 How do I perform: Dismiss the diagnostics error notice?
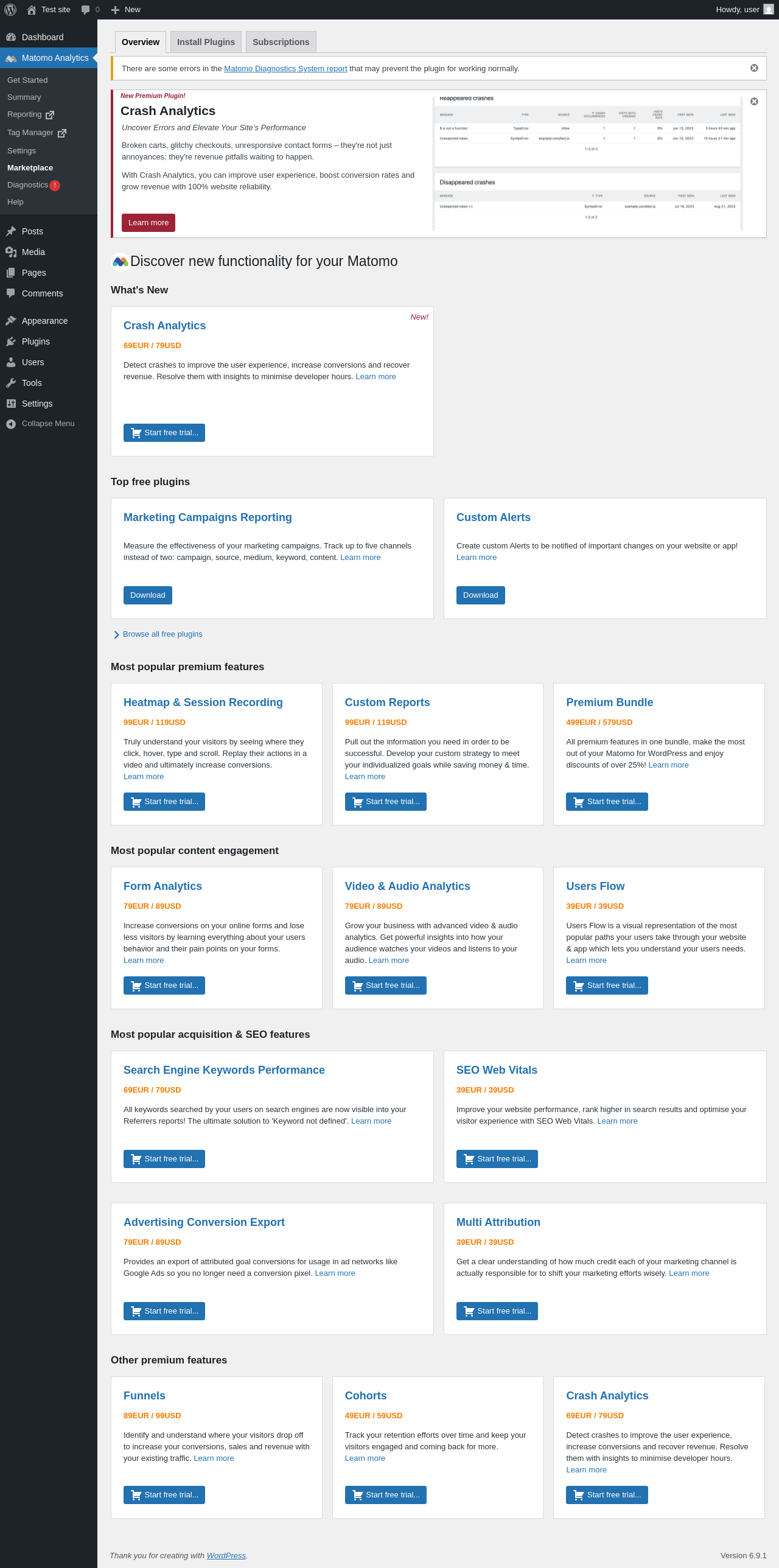tap(754, 68)
